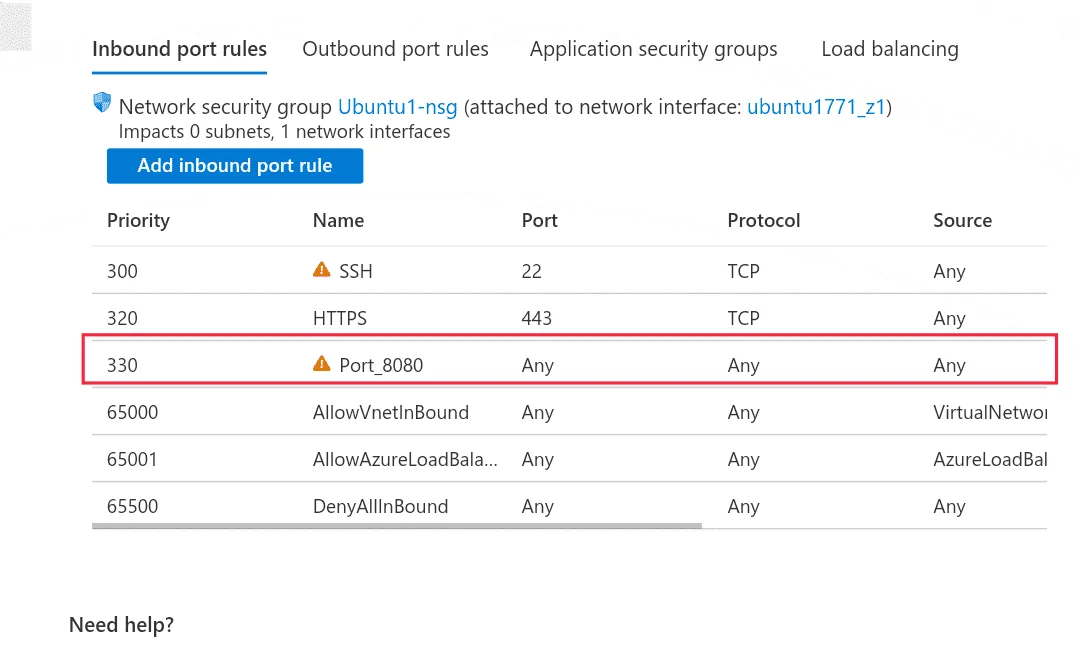
Task: Click the AzureLoadBalancer source cell
Action: pyautogui.click(x=990, y=459)
